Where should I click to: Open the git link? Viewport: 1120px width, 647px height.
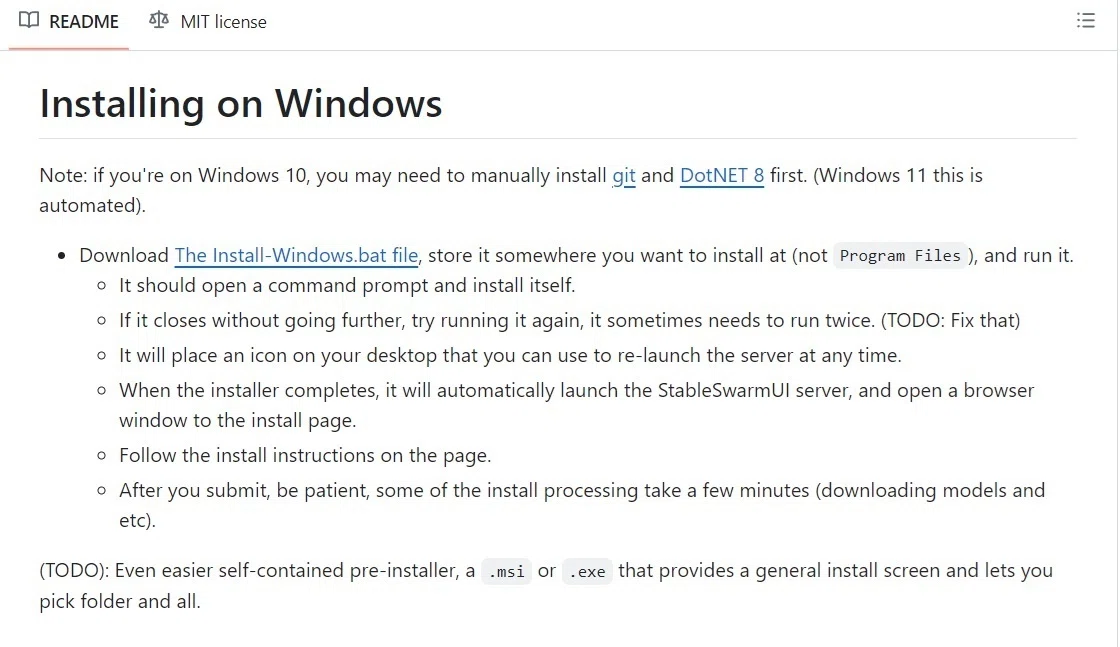tap(624, 176)
